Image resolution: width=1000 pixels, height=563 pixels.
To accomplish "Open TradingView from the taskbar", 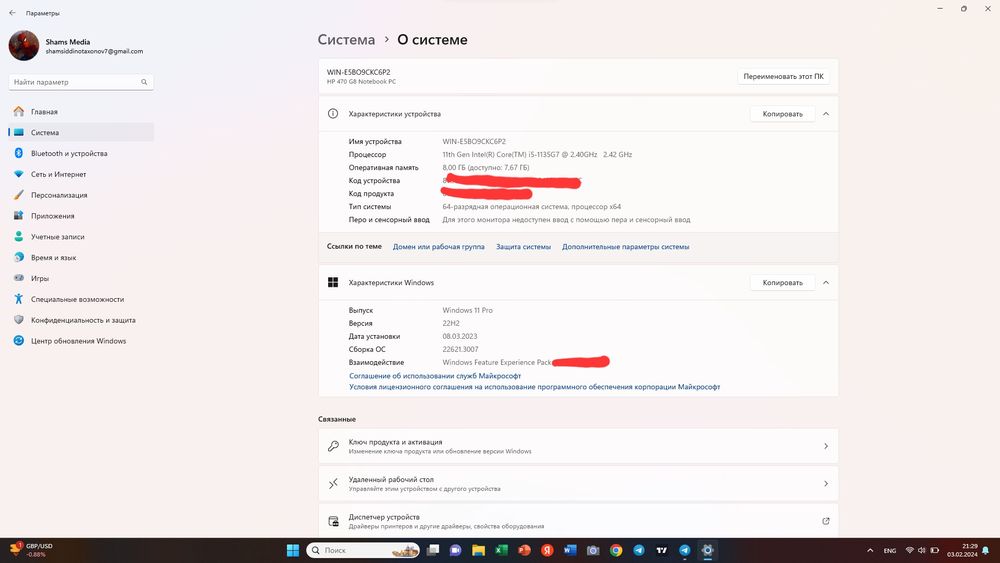I will (661, 550).
